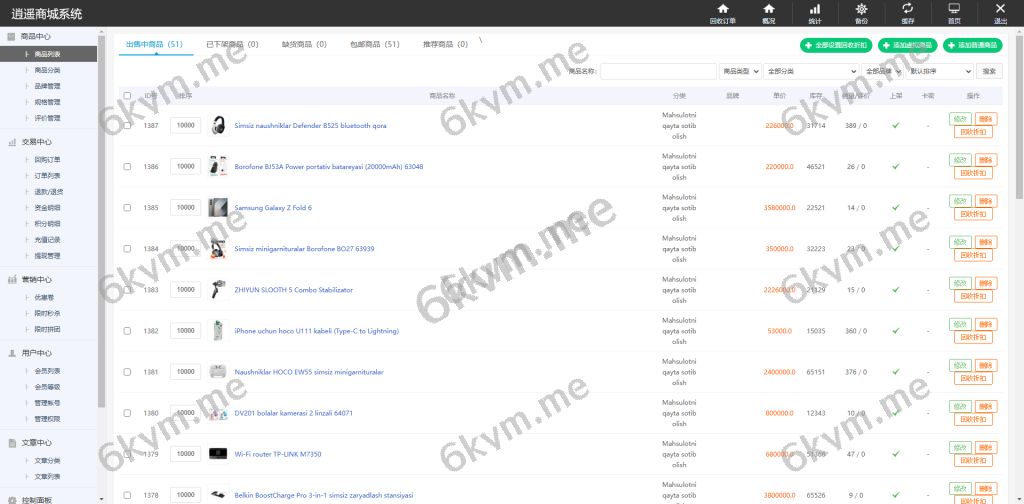
Task: Click the 添加普通商品 button
Action: click(x=972, y=45)
